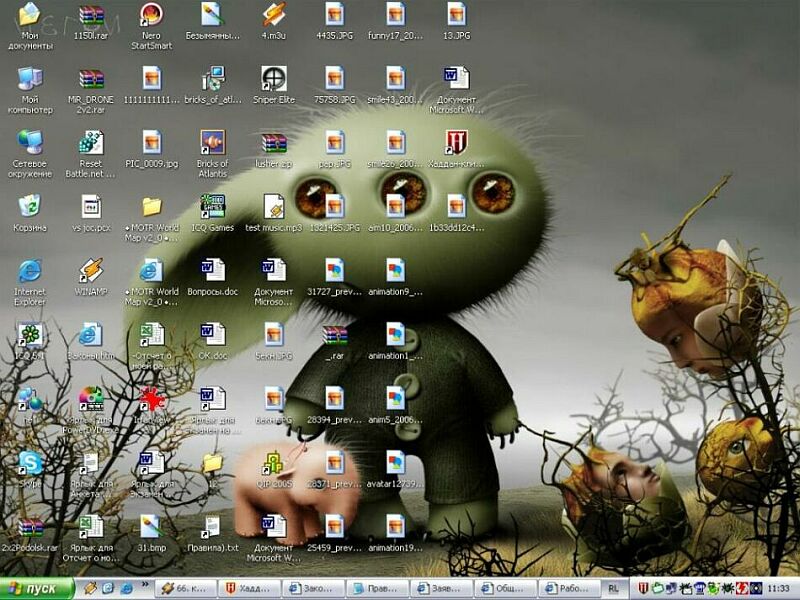The image size is (800, 600).
Task: Select the 31.bmp paint image file
Action: coord(152,528)
